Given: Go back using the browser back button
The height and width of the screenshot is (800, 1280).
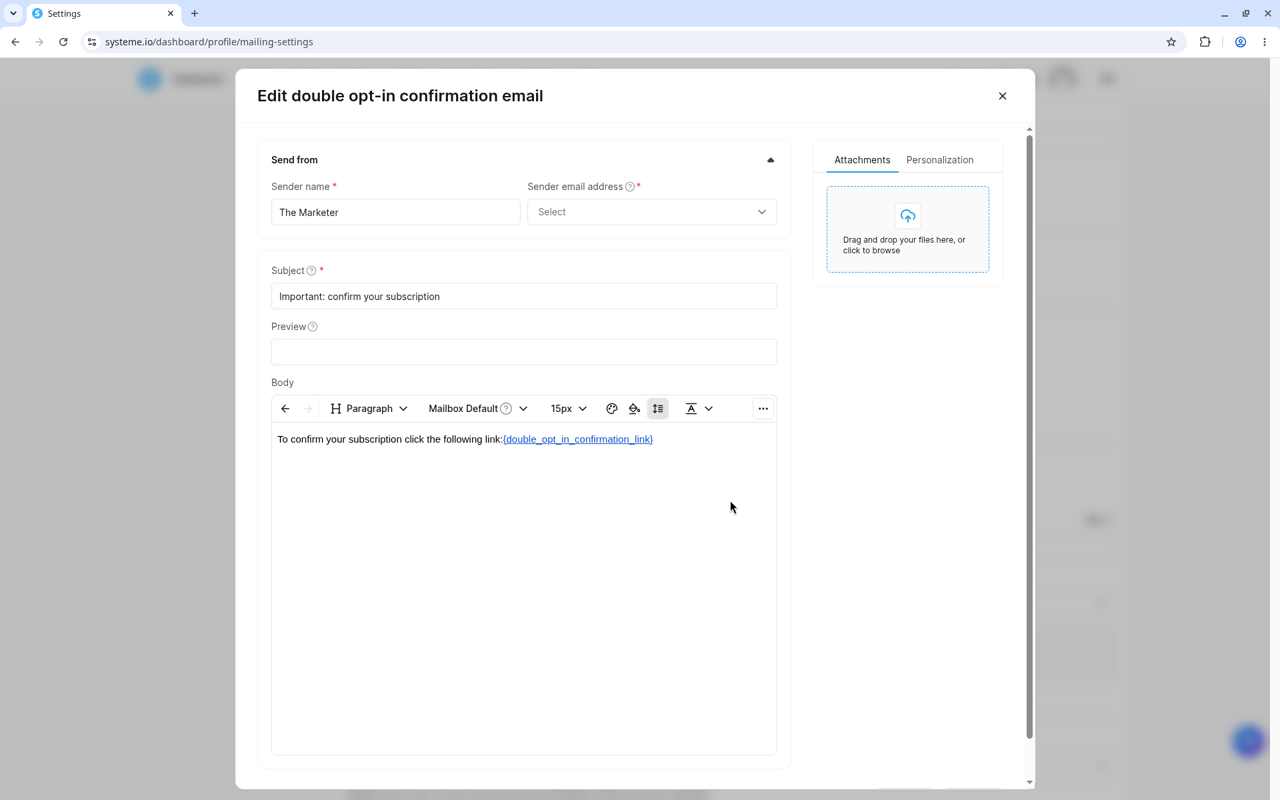Looking at the screenshot, I should pos(15,42).
